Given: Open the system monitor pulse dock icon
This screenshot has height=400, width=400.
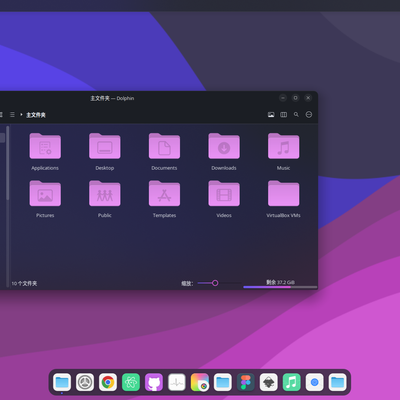Looking at the screenshot, I should point(177,382).
